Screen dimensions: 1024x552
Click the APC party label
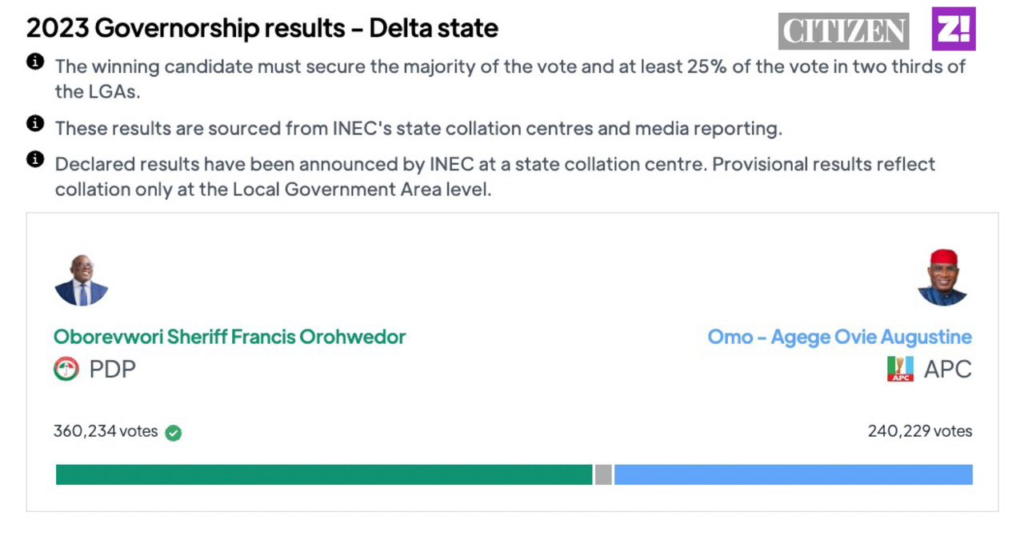click(x=947, y=369)
